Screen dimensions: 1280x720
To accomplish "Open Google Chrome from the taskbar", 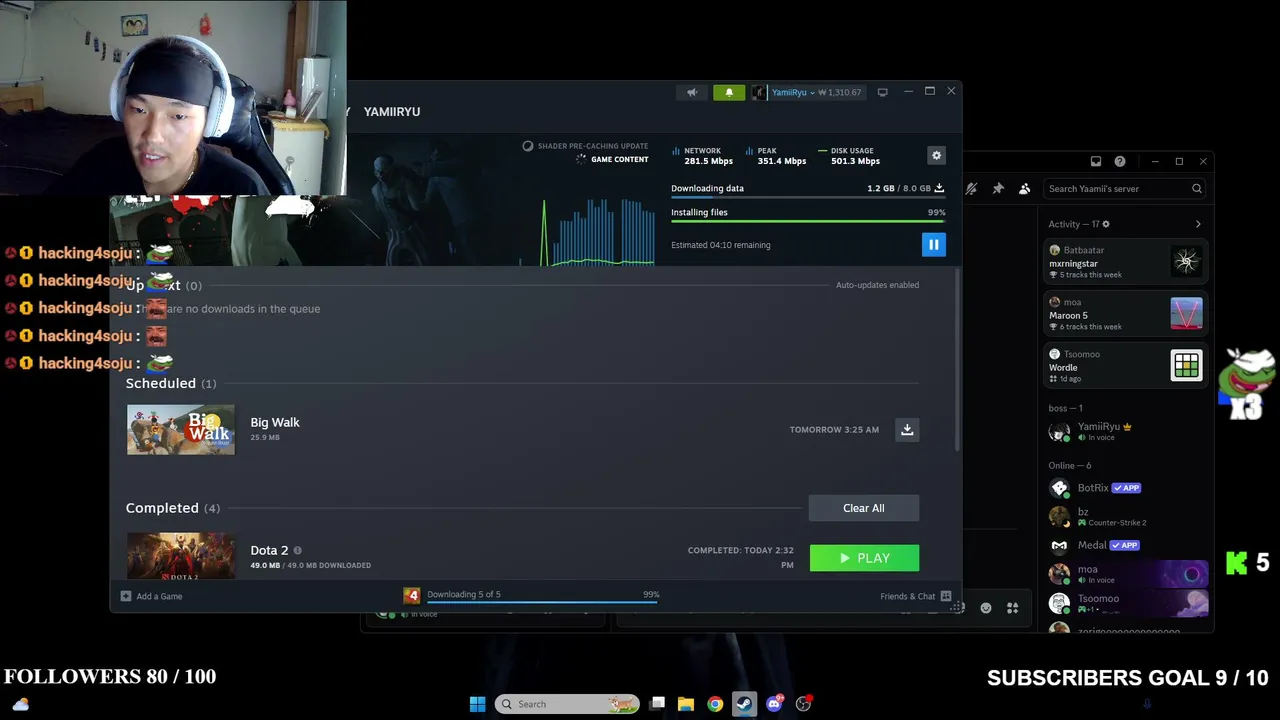I will point(715,704).
